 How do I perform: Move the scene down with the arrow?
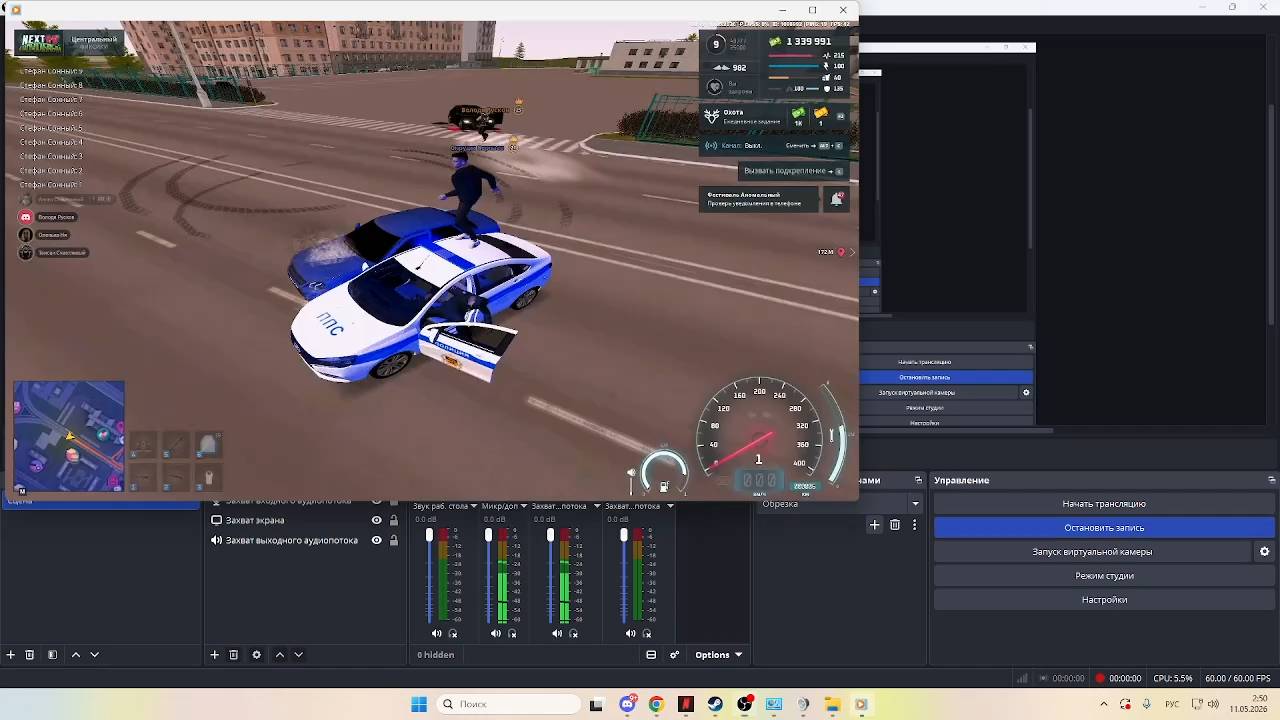coord(95,655)
